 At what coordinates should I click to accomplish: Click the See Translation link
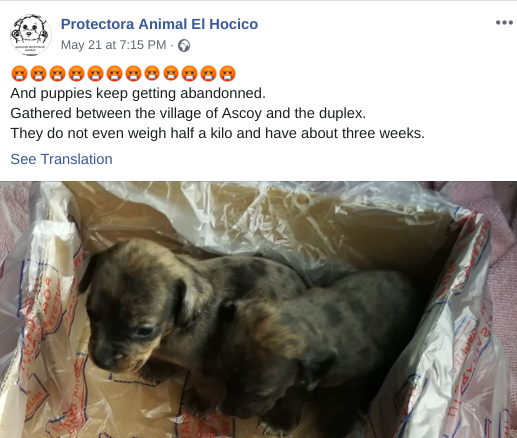[x=61, y=159]
